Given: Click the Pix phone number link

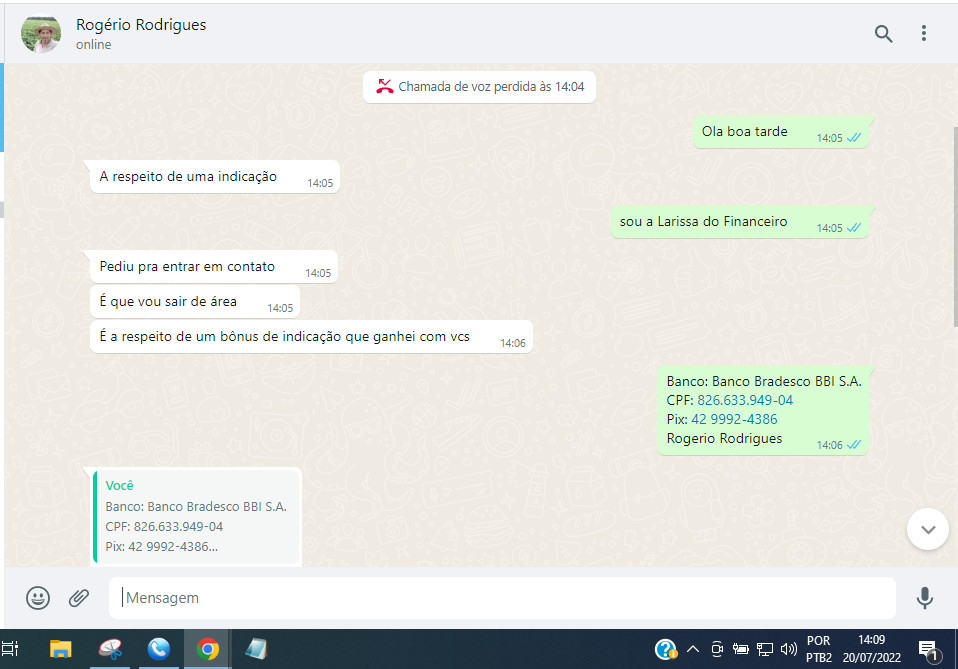Looking at the screenshot, I should coord(733,419).
